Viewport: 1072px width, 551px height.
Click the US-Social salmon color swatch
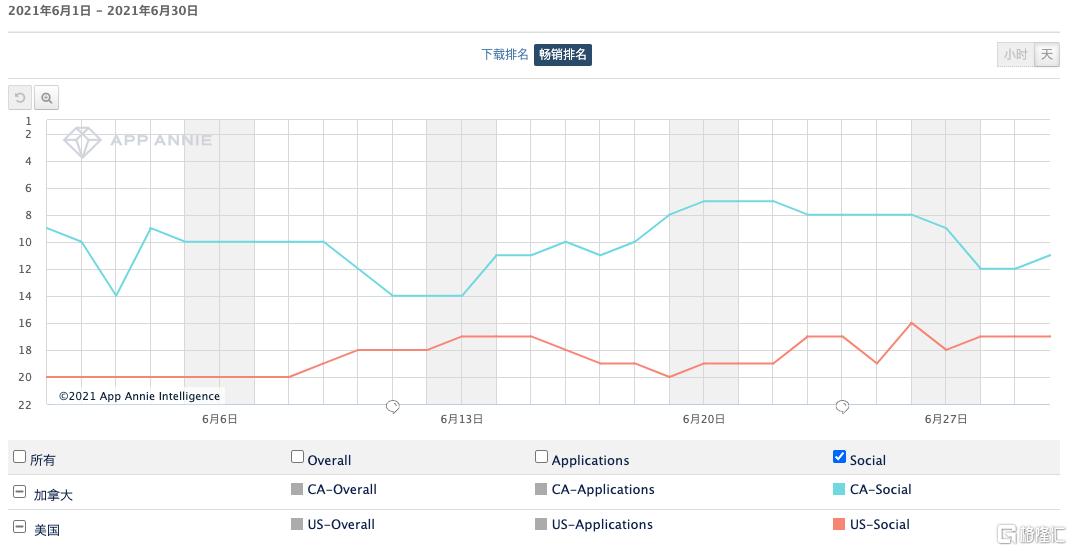(x=839, y=525)
